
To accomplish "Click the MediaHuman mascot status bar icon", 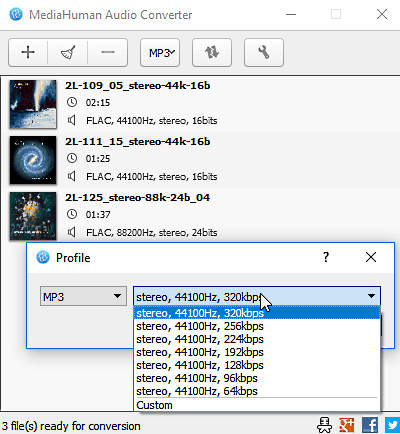I will (x=324, y=425).
